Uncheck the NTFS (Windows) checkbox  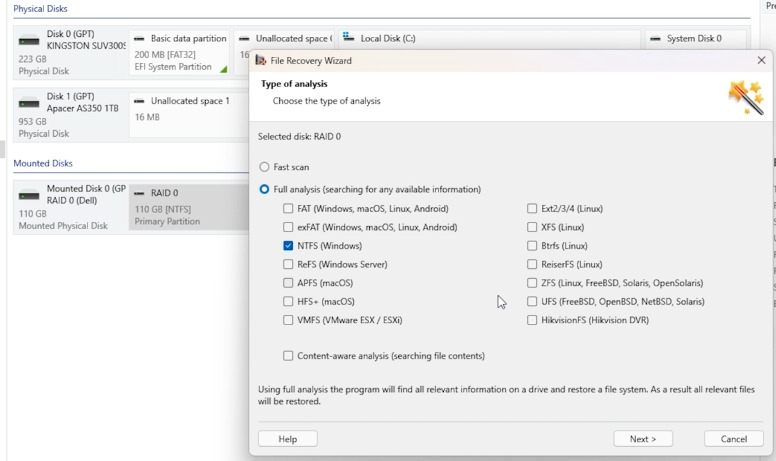pos(288,246)
